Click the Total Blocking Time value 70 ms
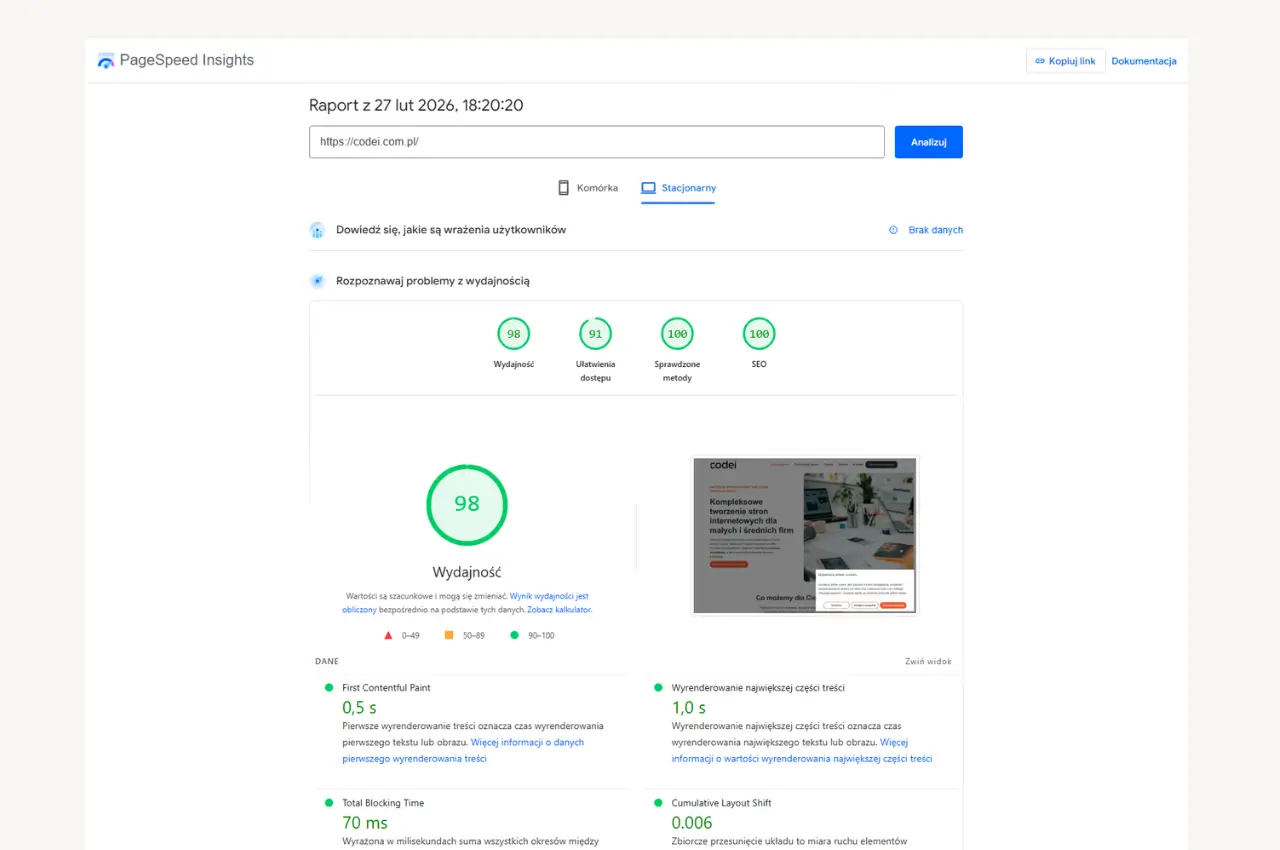Image resolution: width=1280 pixels, height=850 pixels. click(x=365, y=823)
